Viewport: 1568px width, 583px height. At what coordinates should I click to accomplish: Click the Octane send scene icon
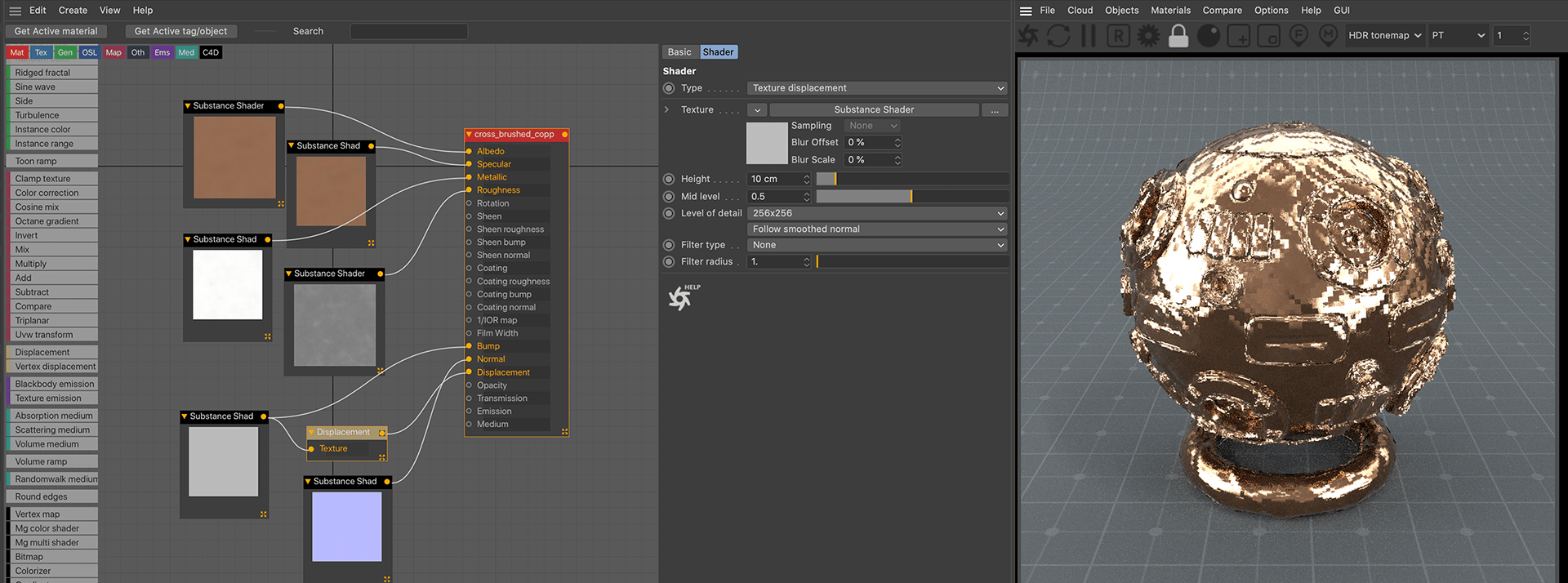pos(1029,36)
